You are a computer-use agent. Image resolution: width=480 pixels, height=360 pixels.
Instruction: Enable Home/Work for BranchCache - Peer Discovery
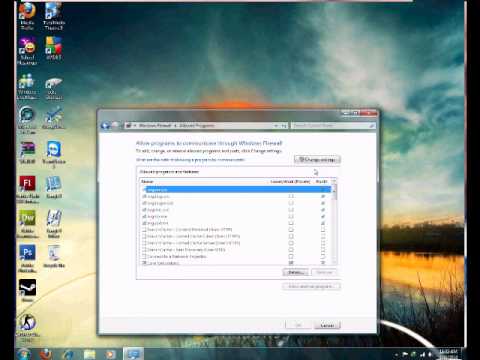291,250
